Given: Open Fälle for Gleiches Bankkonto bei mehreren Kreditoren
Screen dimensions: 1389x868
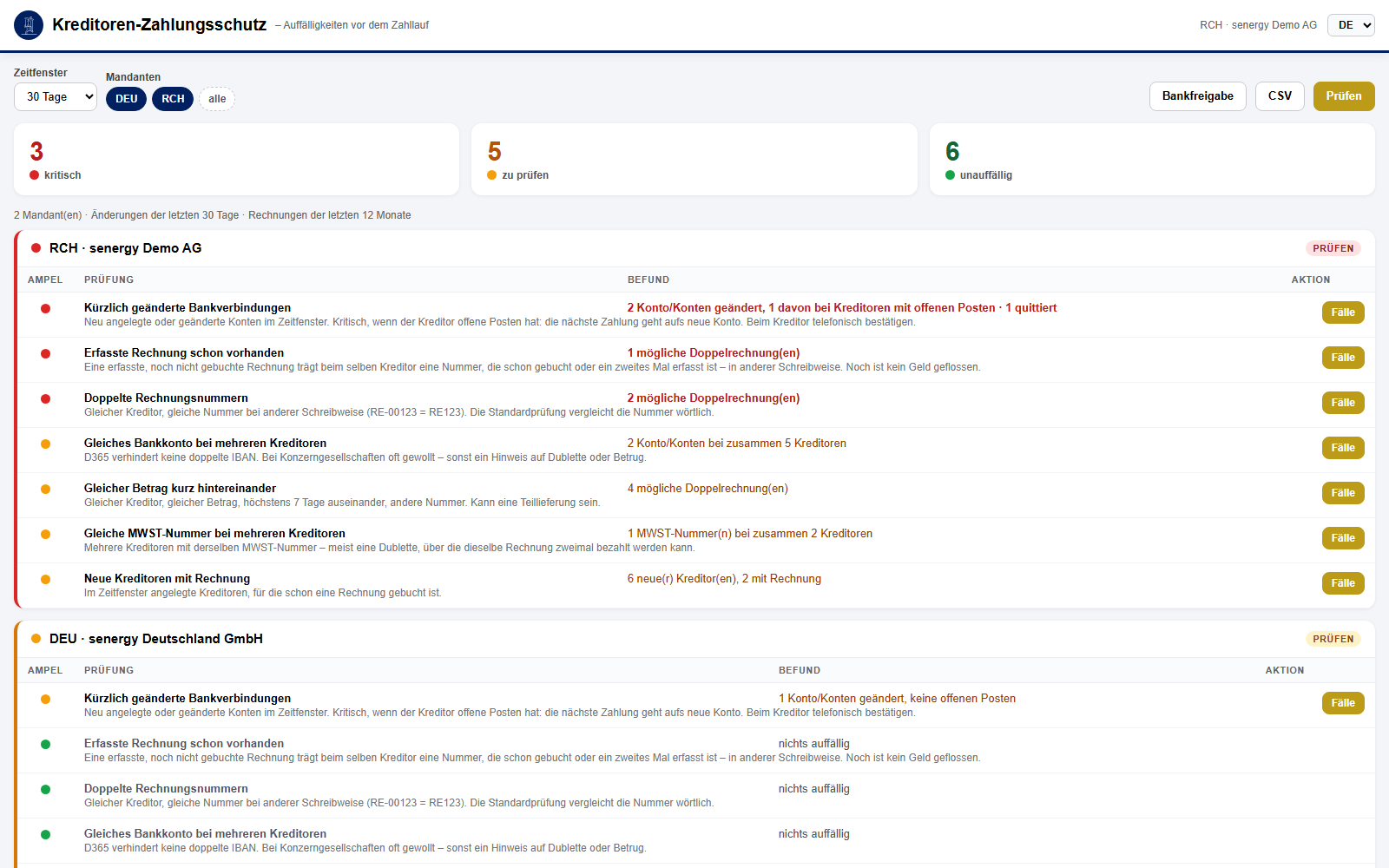Looking at the screenshot, I should (1343, 448).
